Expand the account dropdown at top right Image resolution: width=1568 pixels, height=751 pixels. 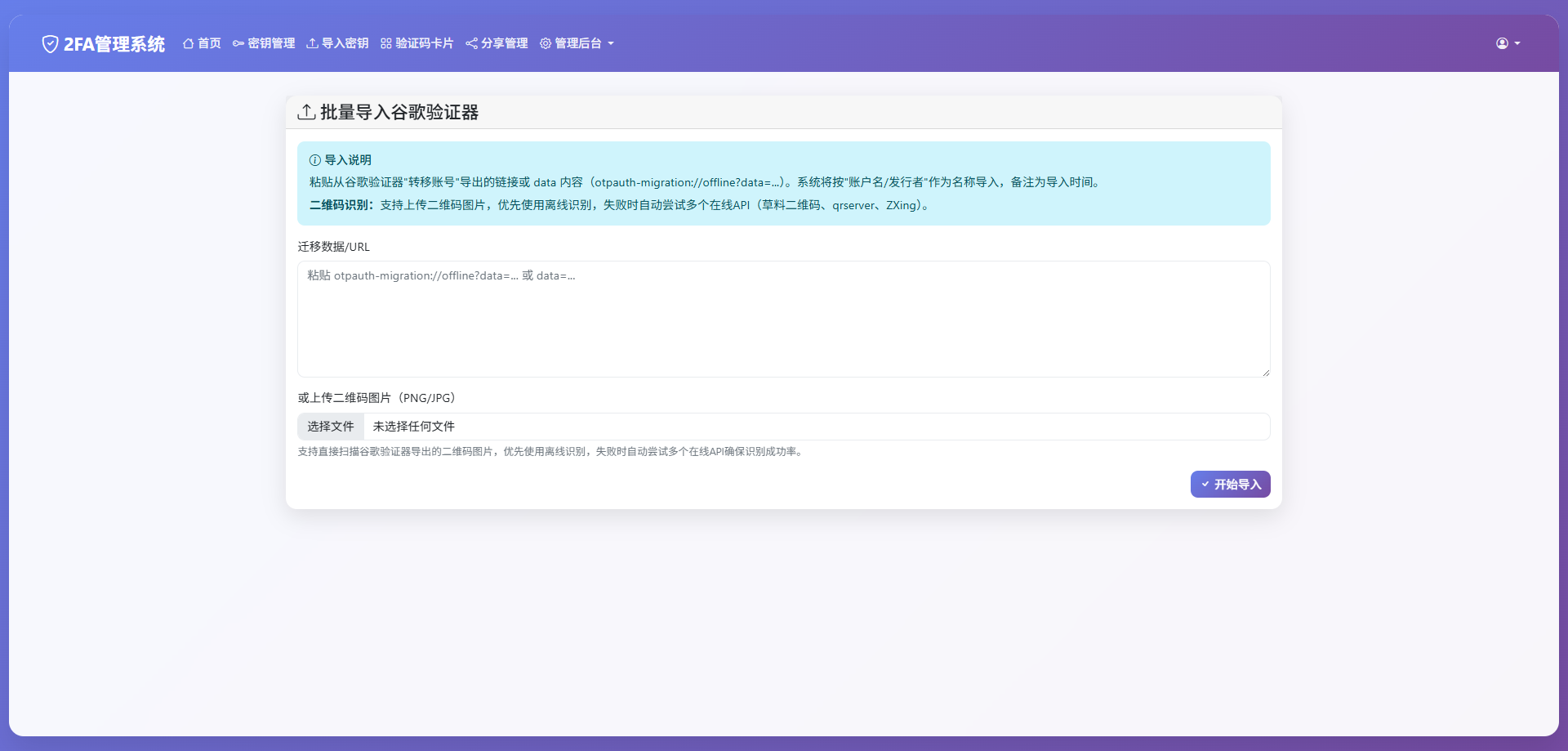click(x=1508, y=43)
